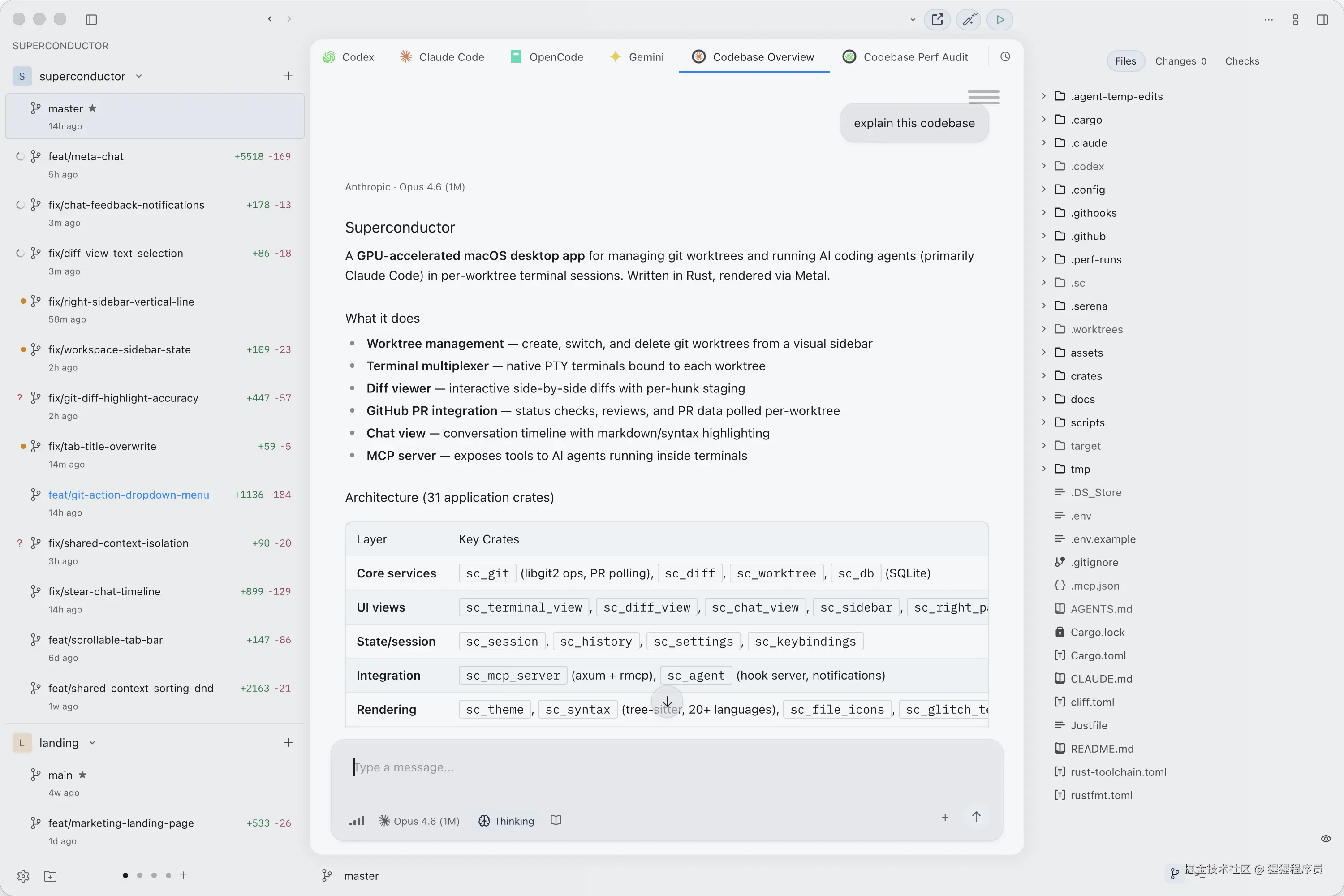
Task: Open the chat history clock icon
Action: click(x=1005, y=56)
